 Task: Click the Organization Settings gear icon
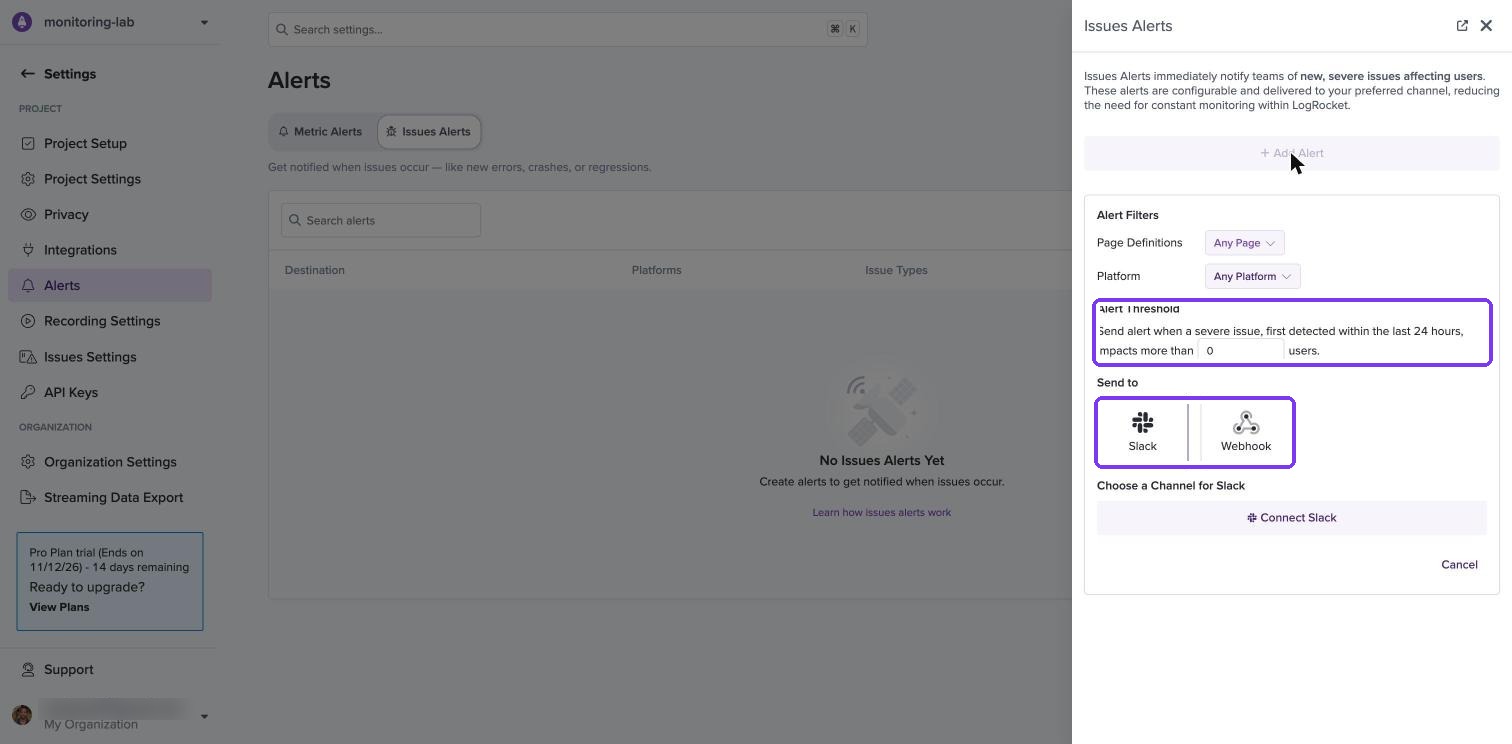click(x=28, y=462)
